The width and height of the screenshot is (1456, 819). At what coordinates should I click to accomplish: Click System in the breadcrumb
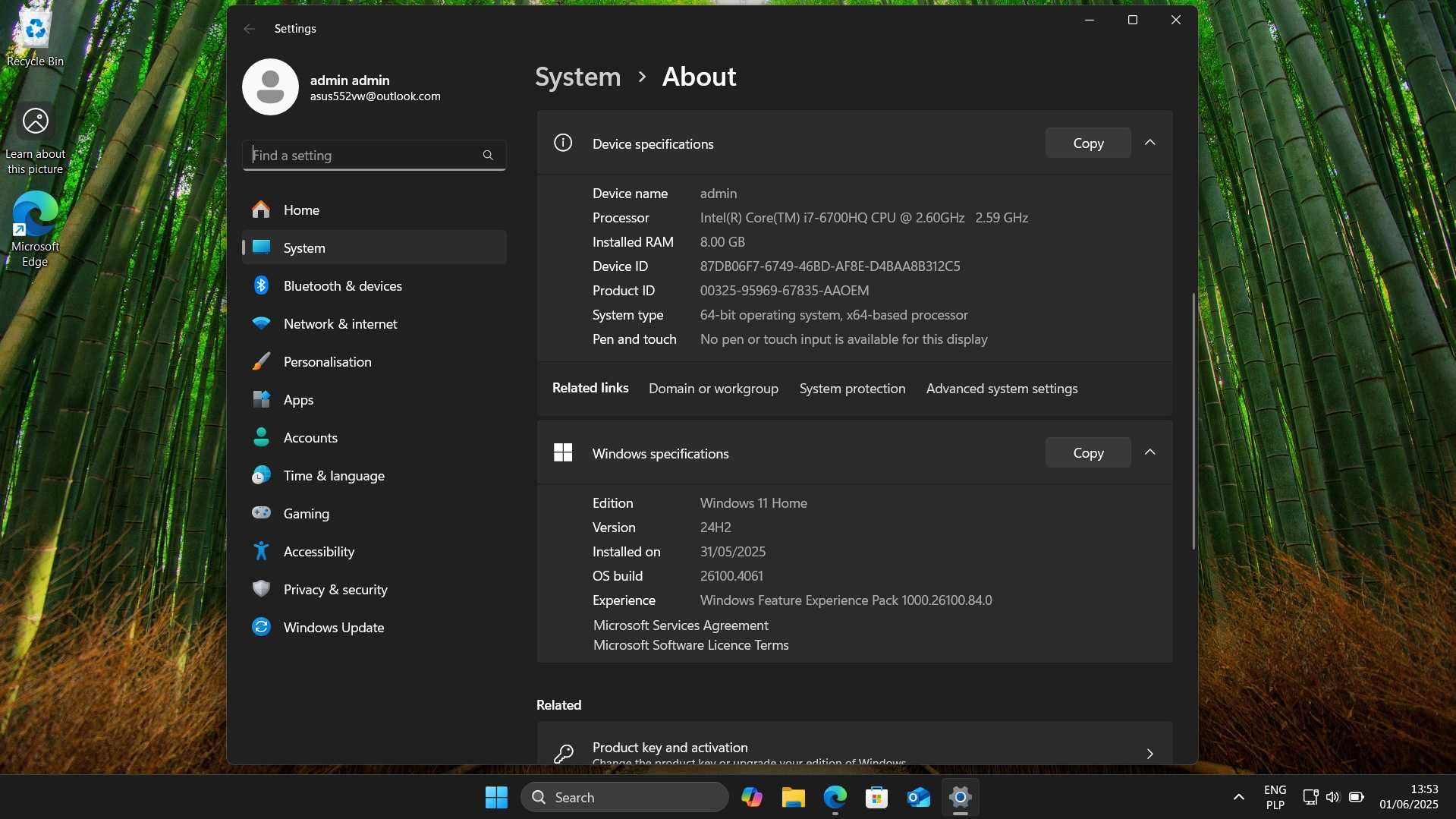point(577,77)
